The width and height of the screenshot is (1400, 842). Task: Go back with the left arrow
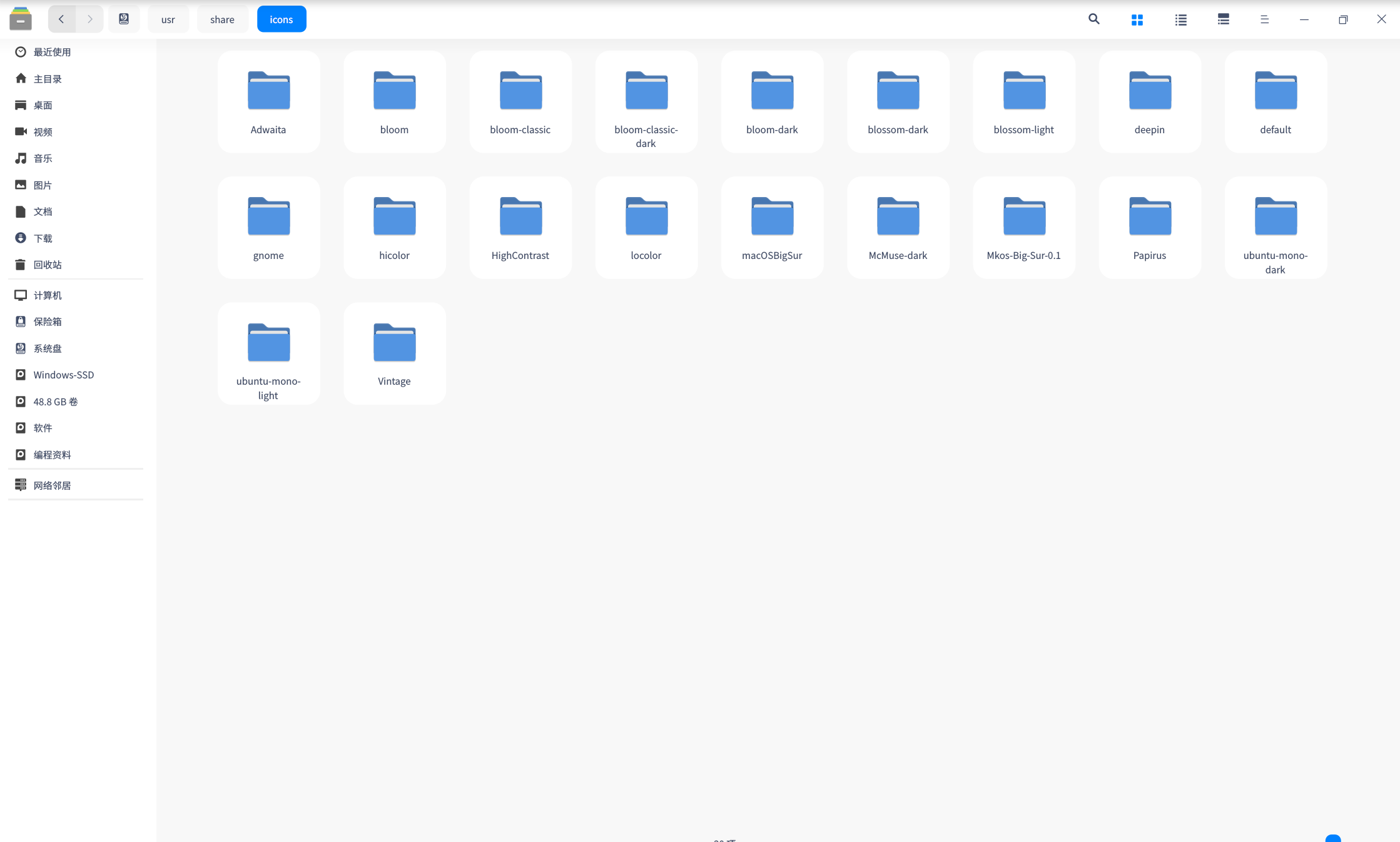pos(61,19)
